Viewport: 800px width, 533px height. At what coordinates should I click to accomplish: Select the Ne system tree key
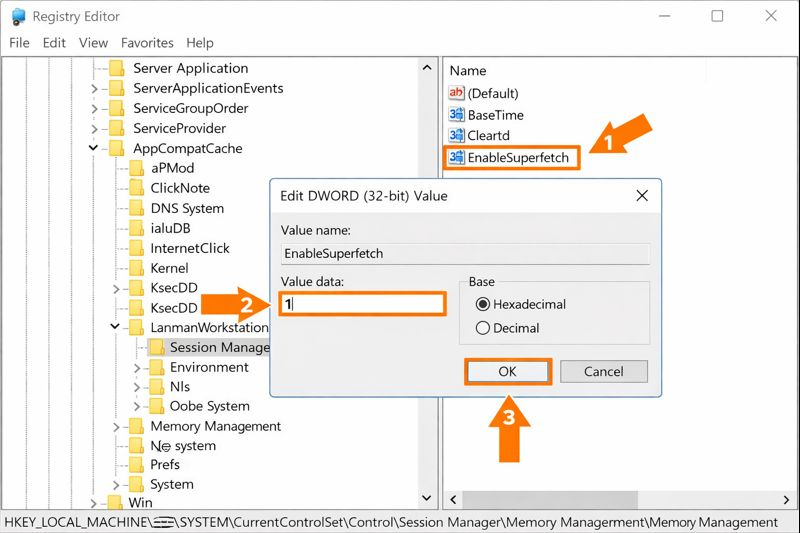tap(183, 446)
